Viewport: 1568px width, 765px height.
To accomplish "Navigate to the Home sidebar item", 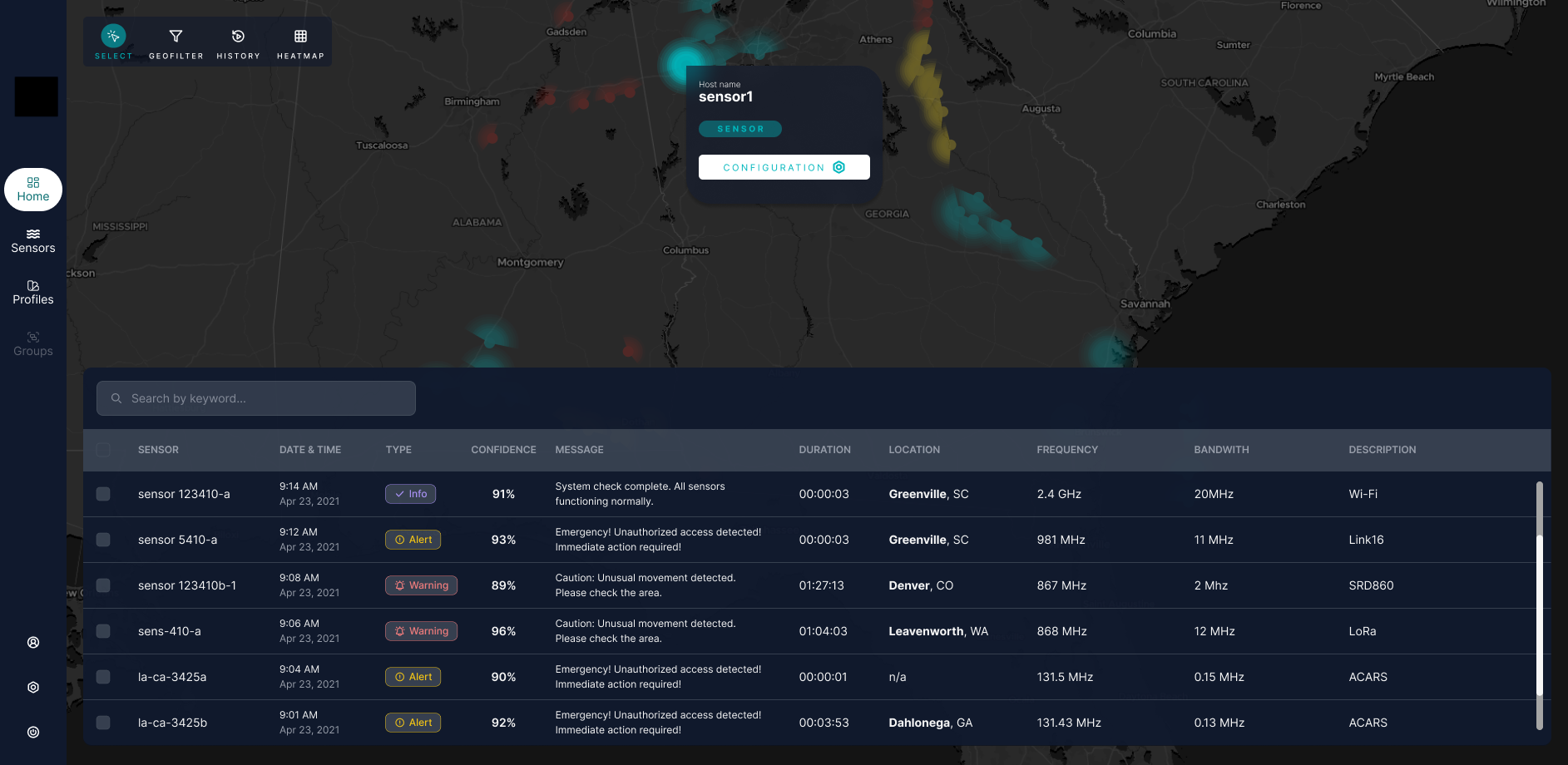I will point(33,190).
